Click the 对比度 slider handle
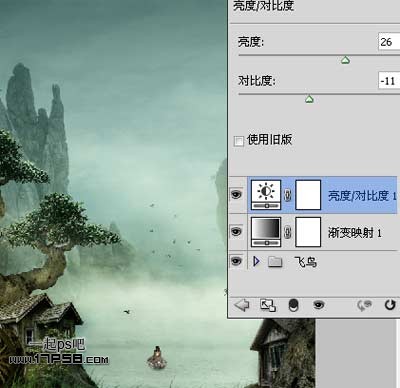 pos(309,99)
